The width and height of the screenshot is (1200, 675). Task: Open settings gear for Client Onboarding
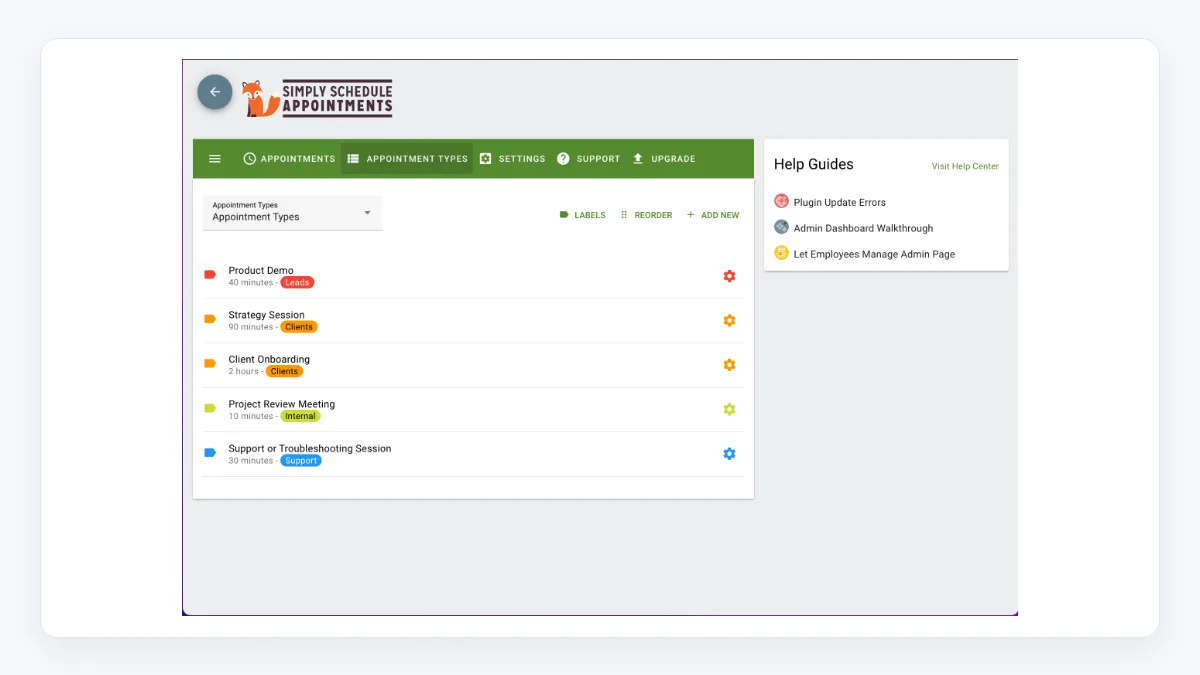[729, 365]
